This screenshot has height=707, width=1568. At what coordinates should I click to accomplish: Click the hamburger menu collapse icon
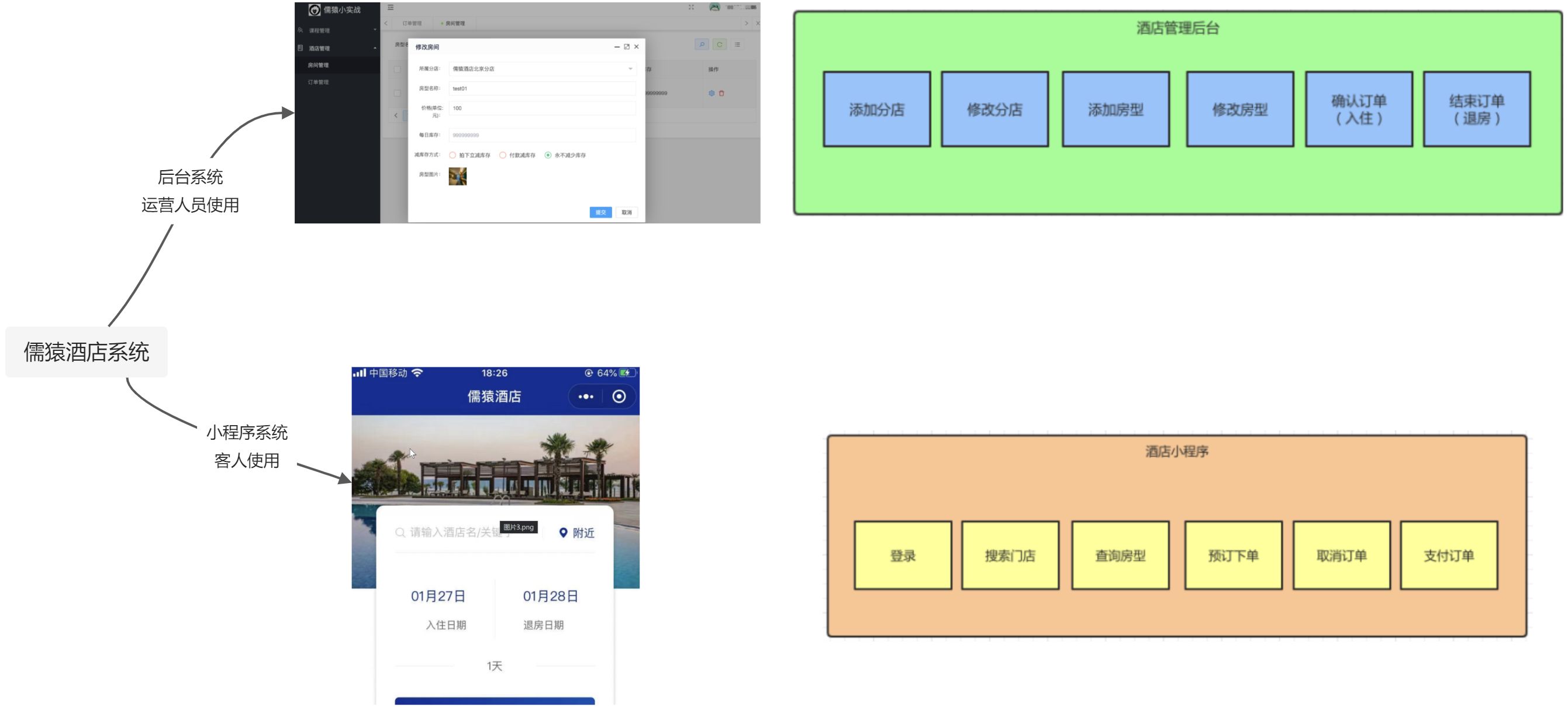[391, 7]
